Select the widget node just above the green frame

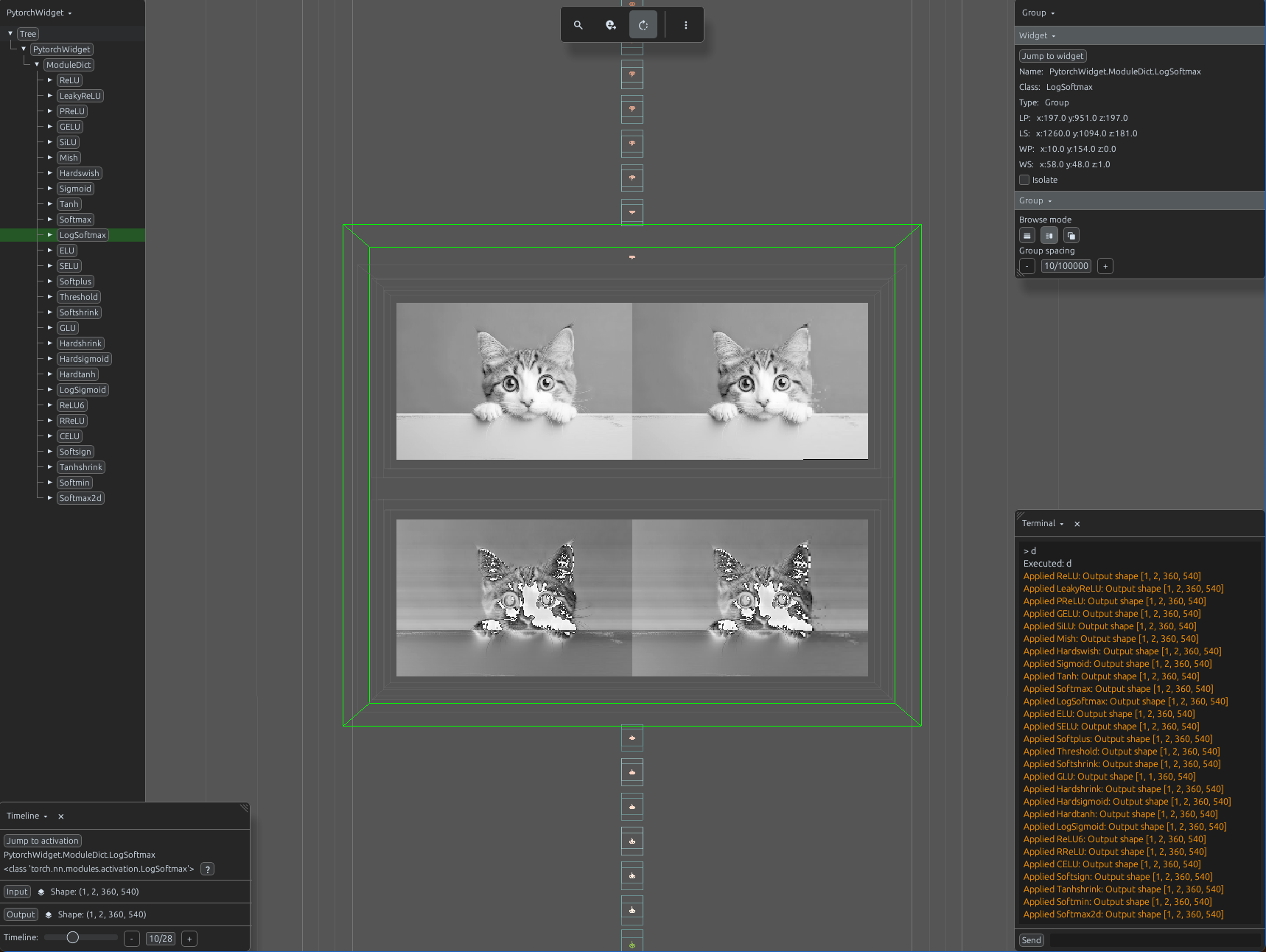(632, 212)
